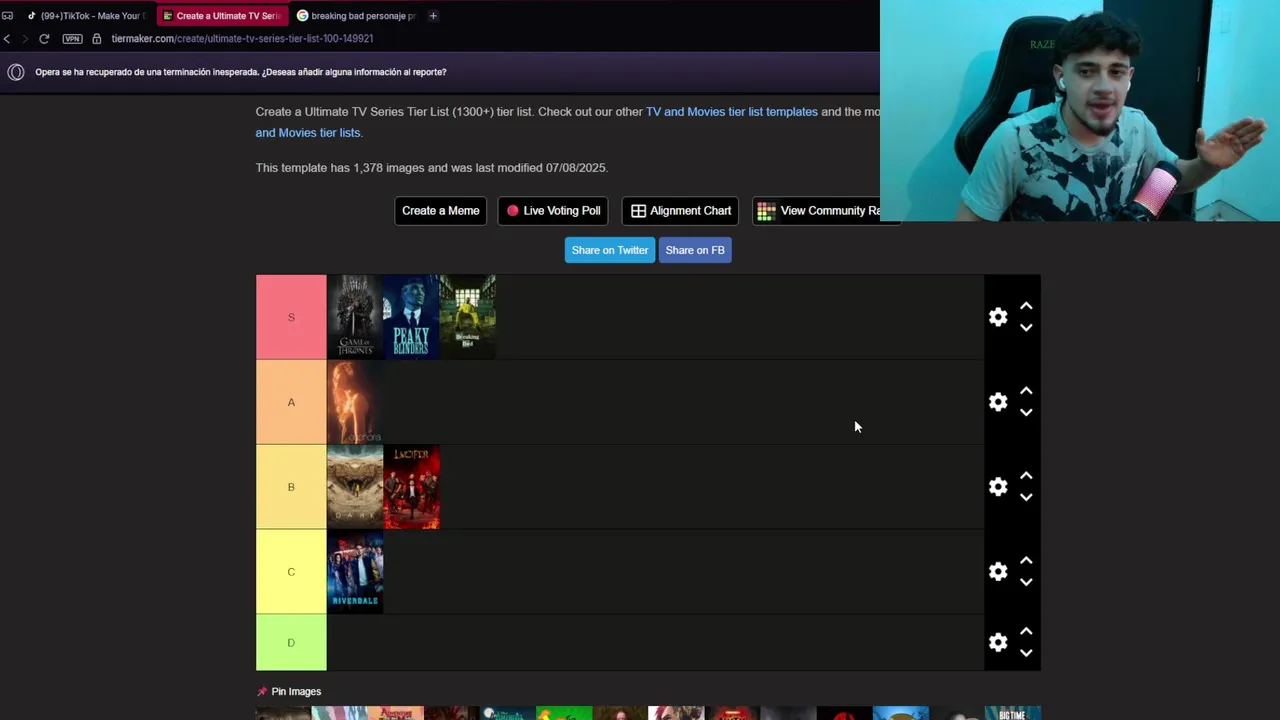Select the fiery poster in A tier
Image resolution: width=1280 pixels, height=720 pixels.
[355, 402]
